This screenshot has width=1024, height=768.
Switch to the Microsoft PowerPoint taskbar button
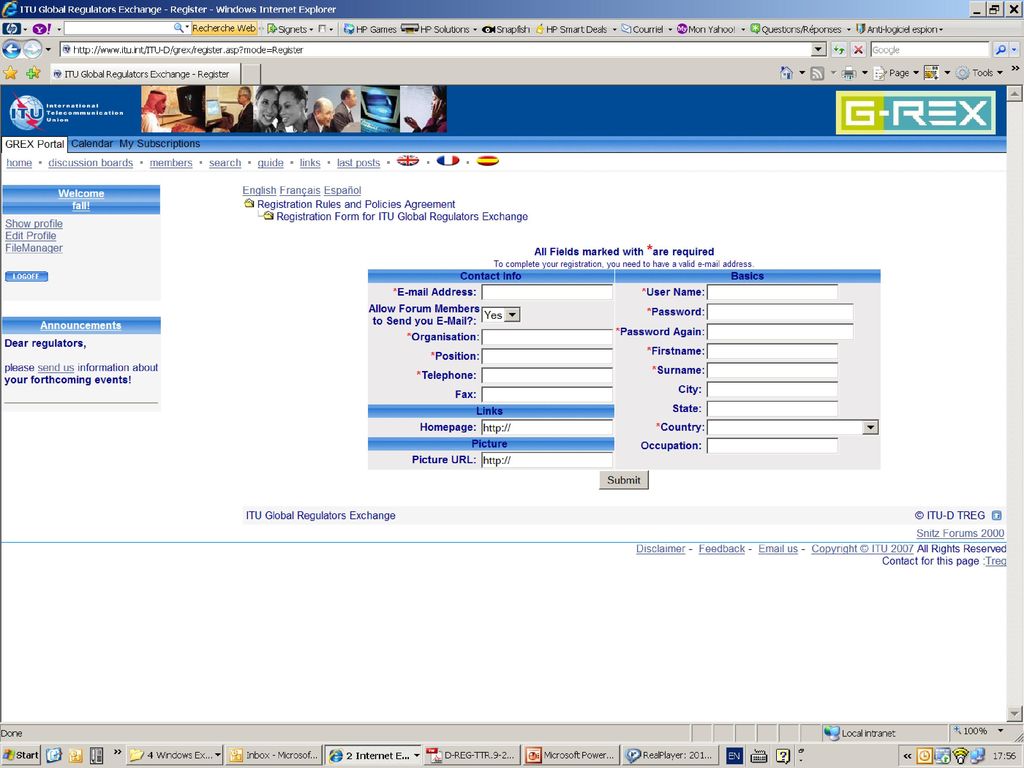click(x=571, y=756)
